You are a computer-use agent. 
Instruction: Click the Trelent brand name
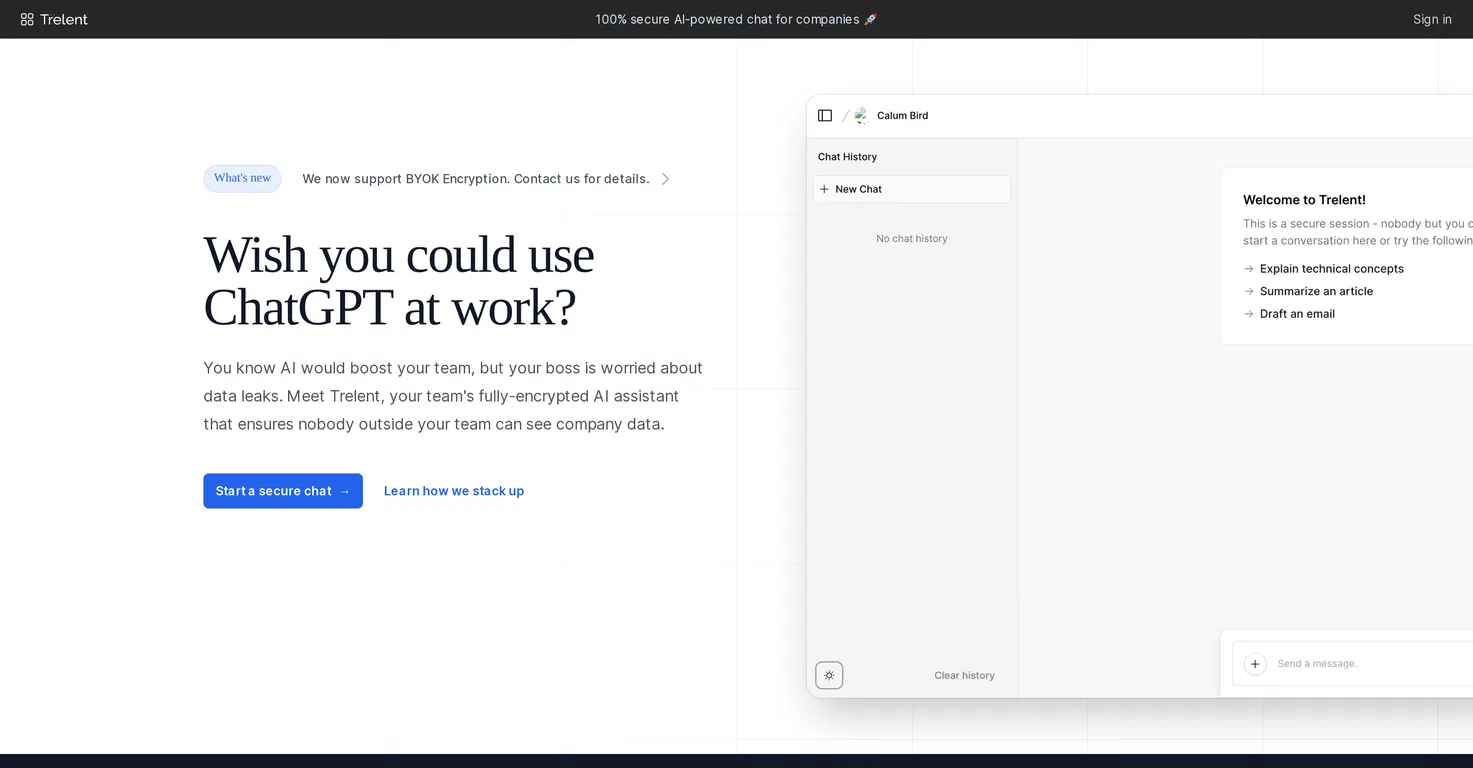click(x=64, y=19)
